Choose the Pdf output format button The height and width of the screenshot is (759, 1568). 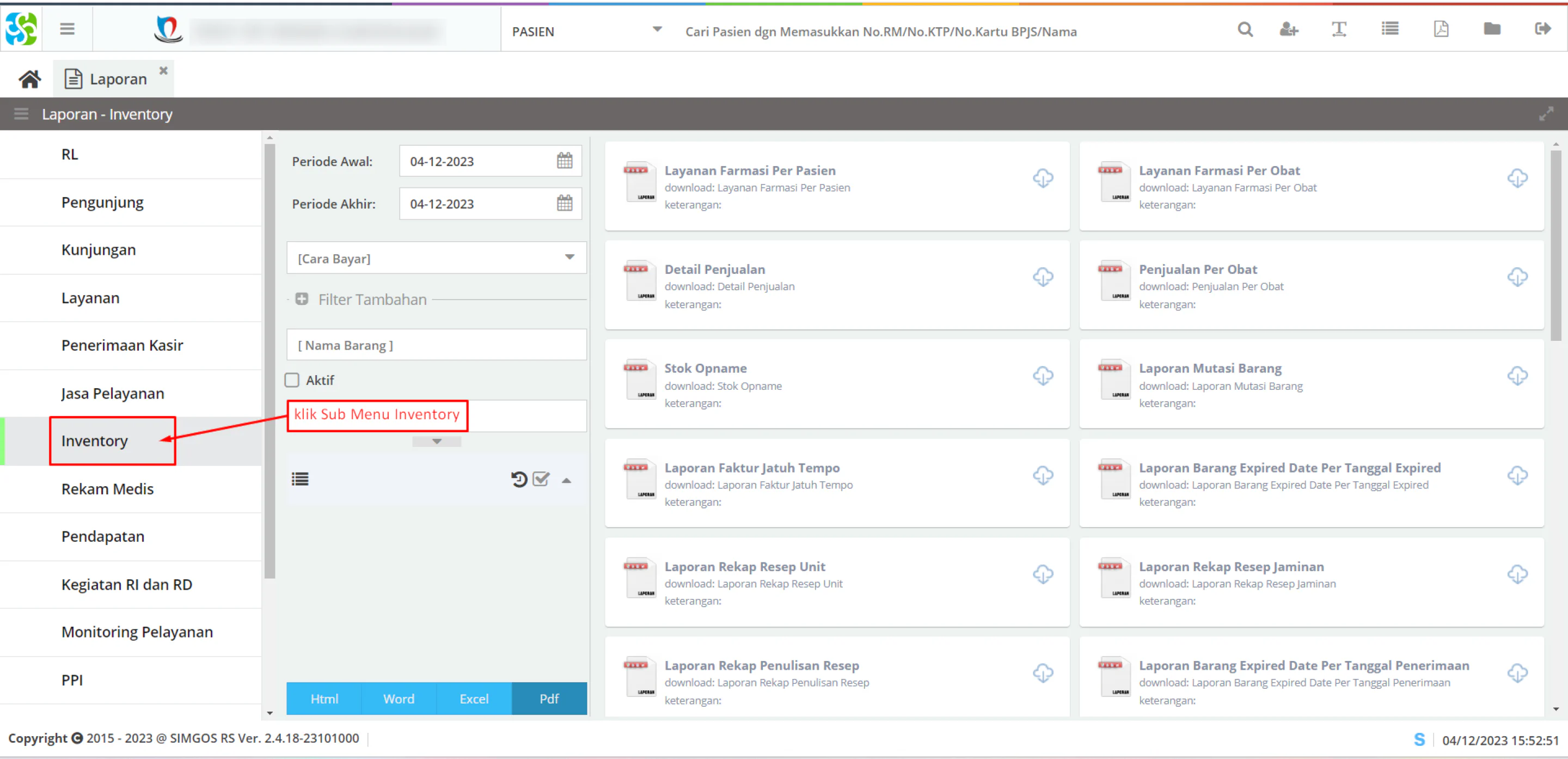pyautogui.click(x=549, y=698)
